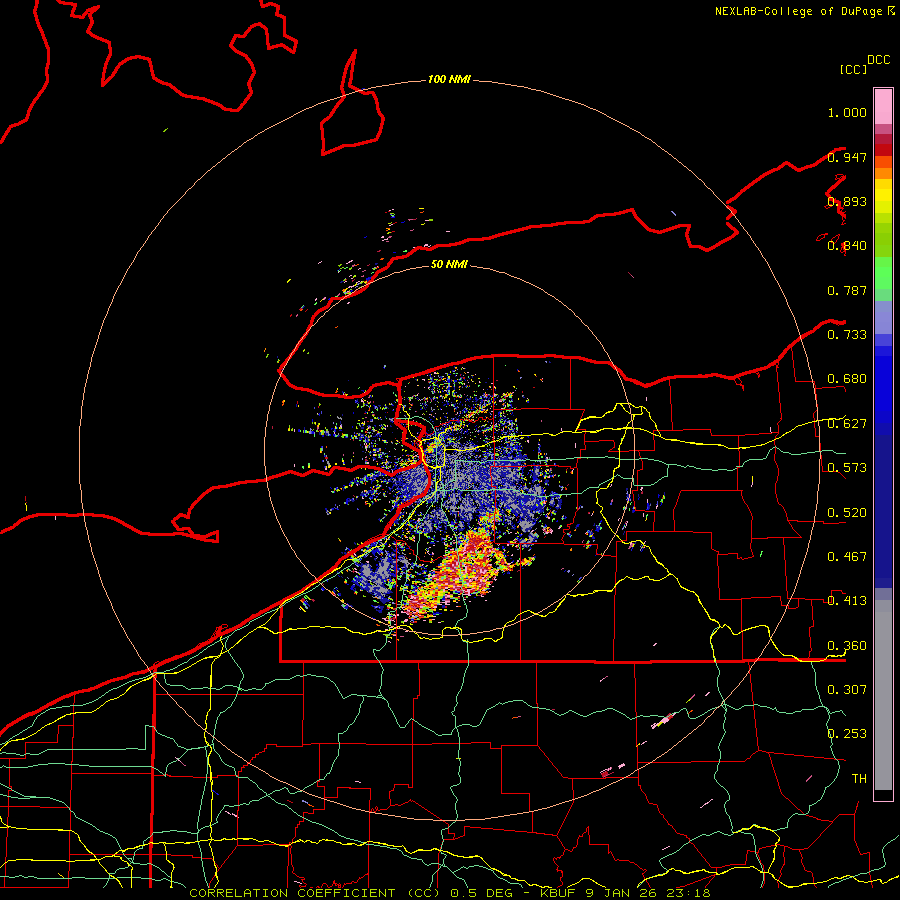900x900 pixels.
Task: Click the 0.947 scale value
Action: pos(847,157)
